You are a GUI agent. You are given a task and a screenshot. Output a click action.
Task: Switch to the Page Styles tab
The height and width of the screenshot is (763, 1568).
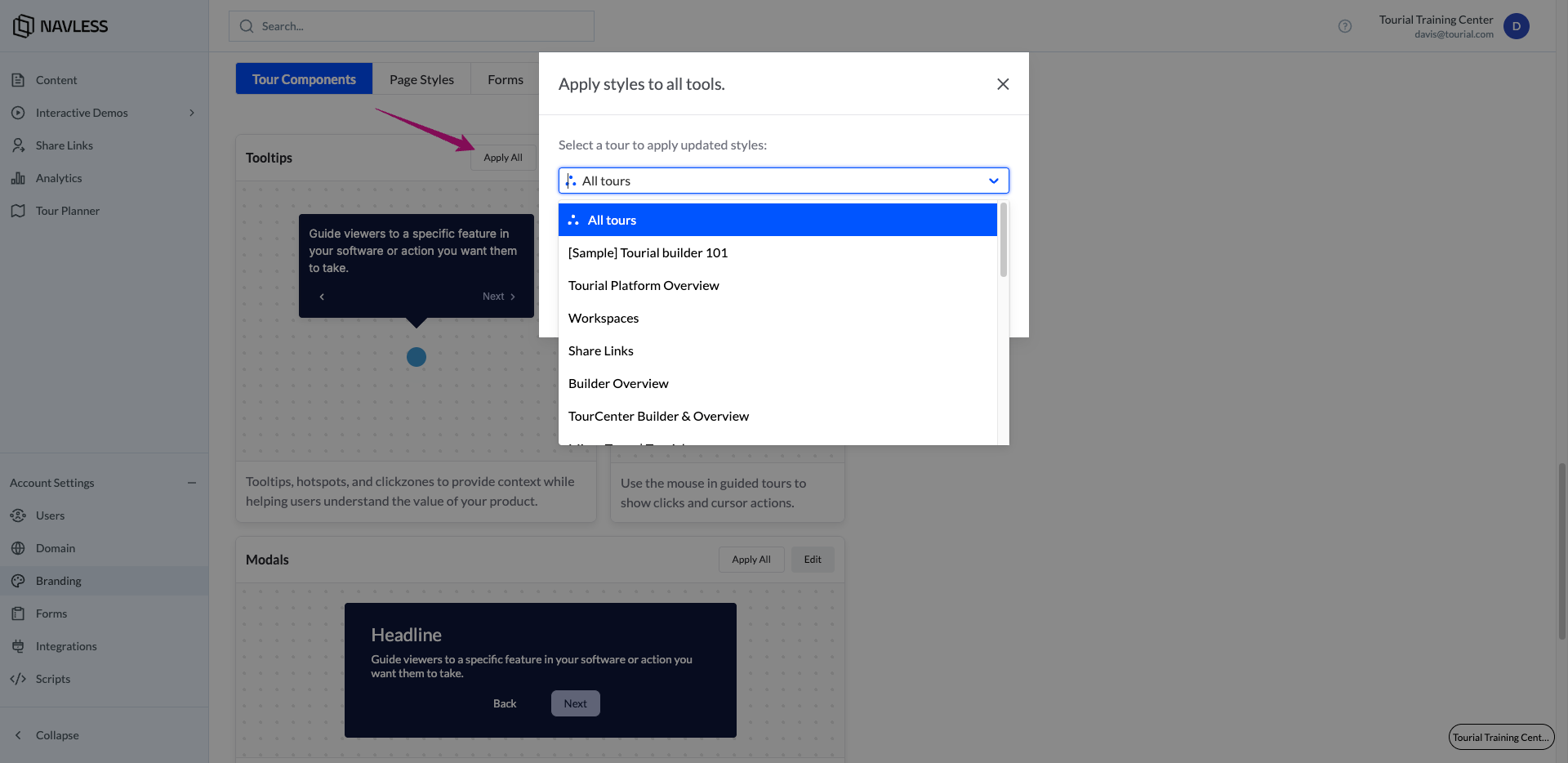[x=421, y=79]
